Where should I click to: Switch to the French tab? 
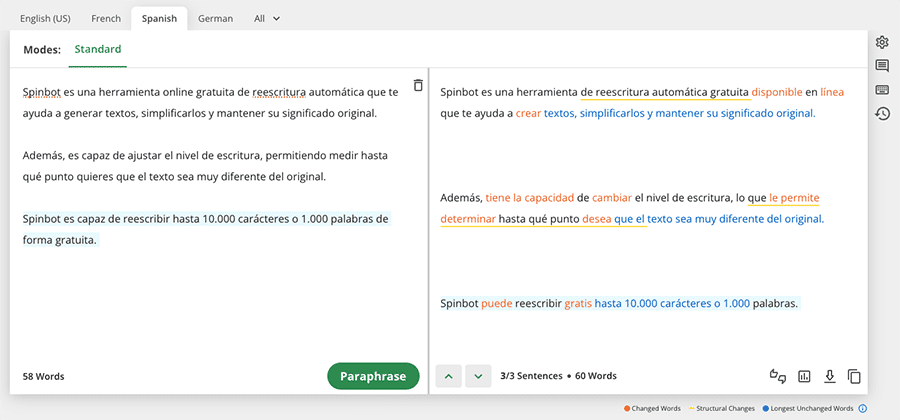pos(106,18)
